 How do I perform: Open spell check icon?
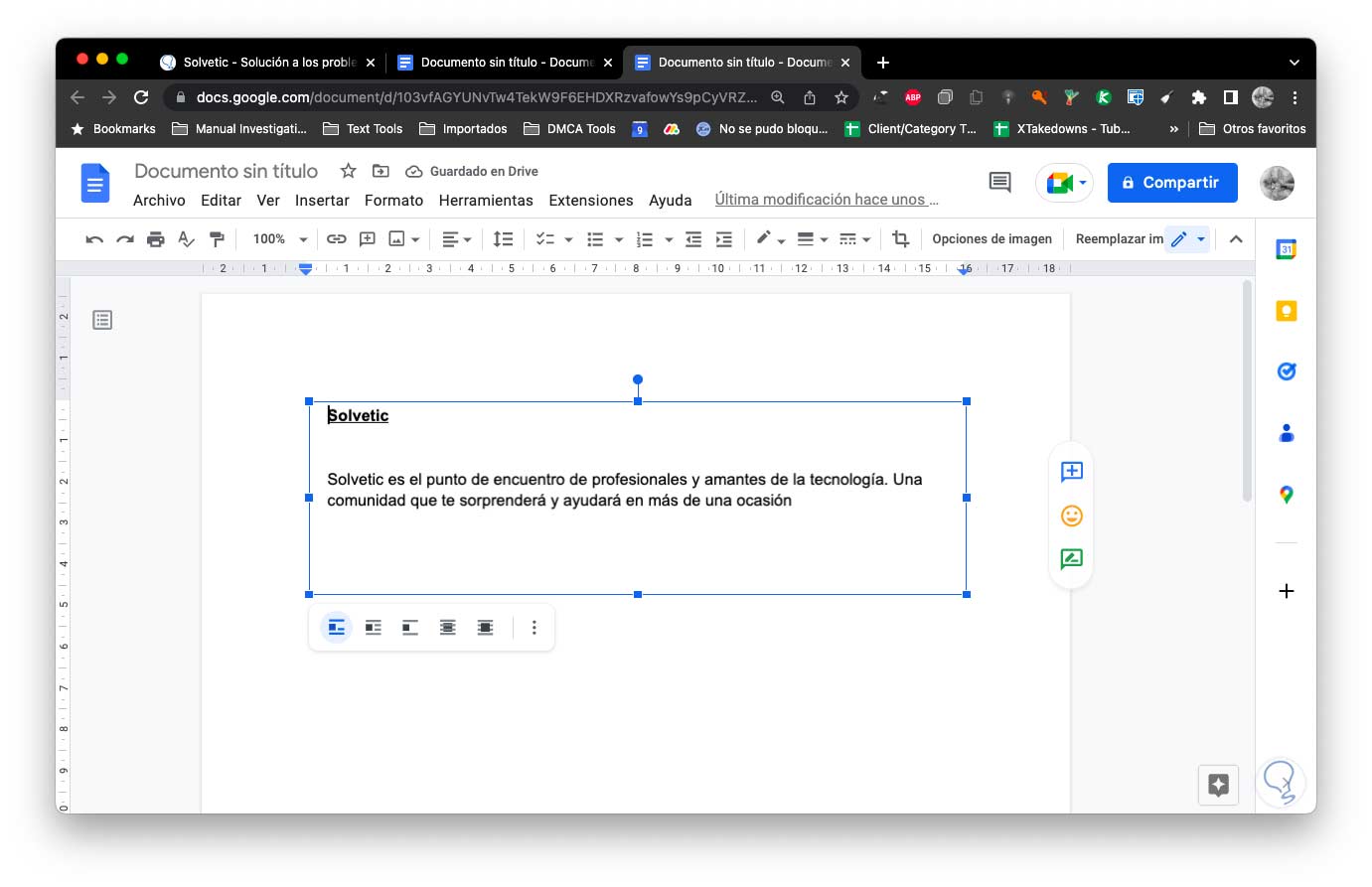(186, 239)
